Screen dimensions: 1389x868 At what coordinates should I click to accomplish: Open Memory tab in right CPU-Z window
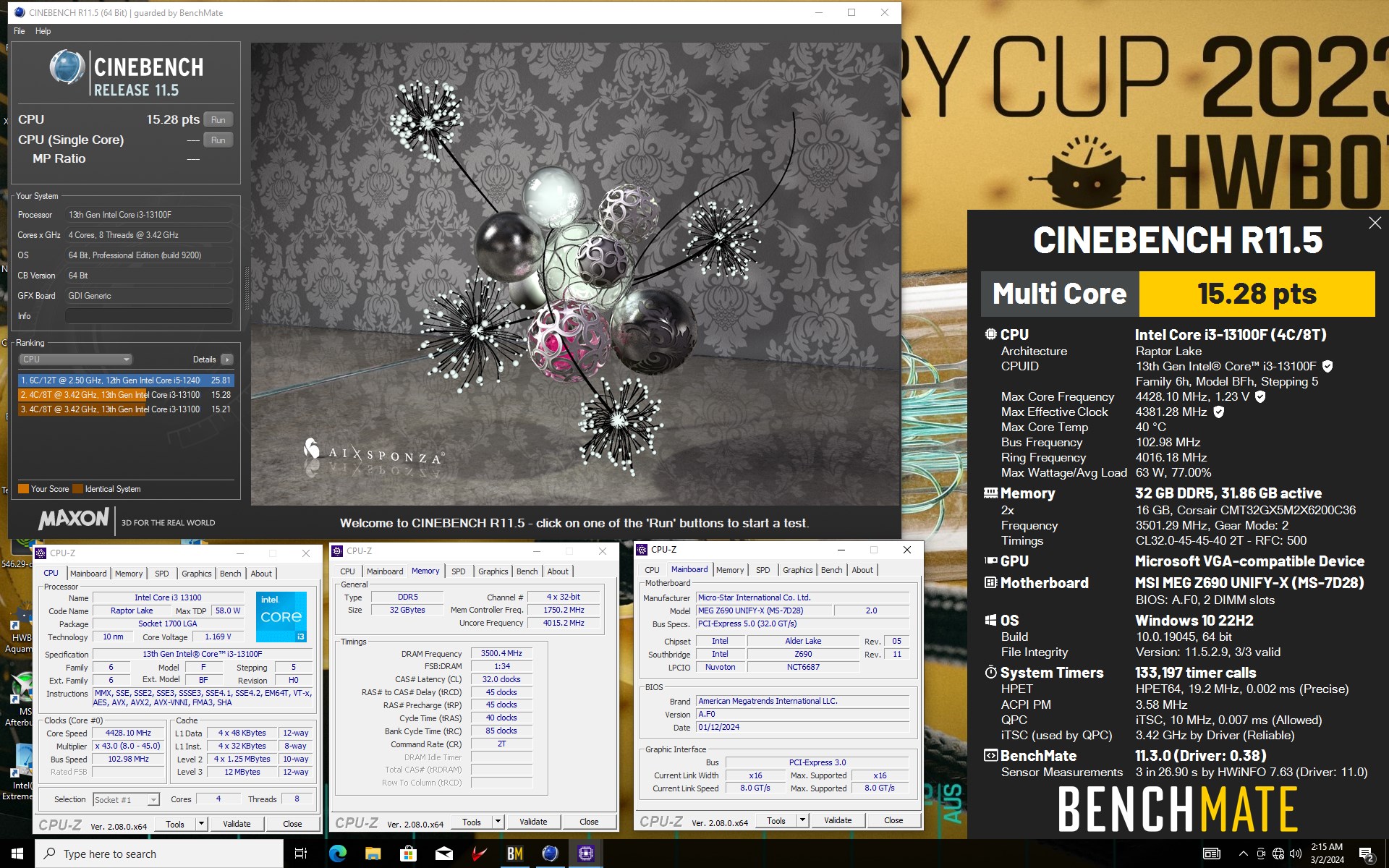click(x=730, y=570)
